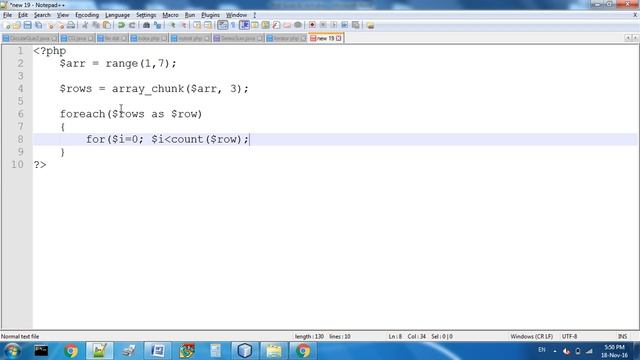Screen dimensions: 640x360
Task: Open the Plugins menu
Action: (211, 15)
